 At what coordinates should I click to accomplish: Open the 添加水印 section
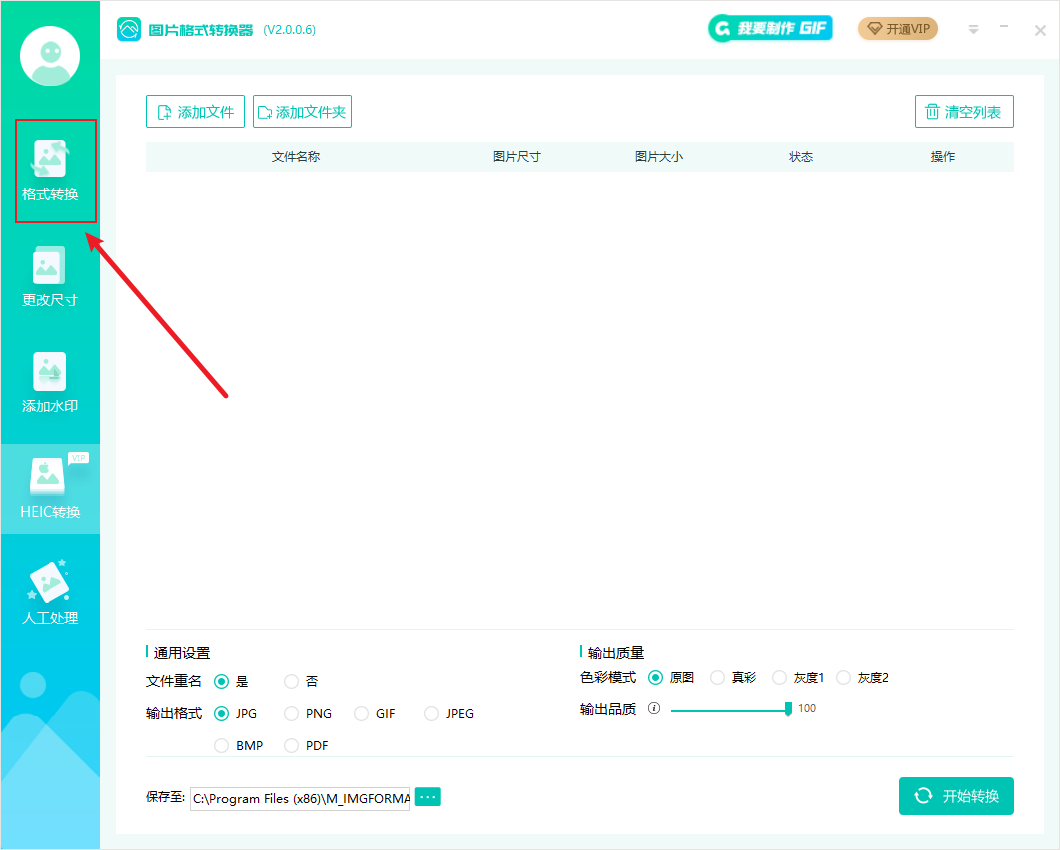click(50, 383)
